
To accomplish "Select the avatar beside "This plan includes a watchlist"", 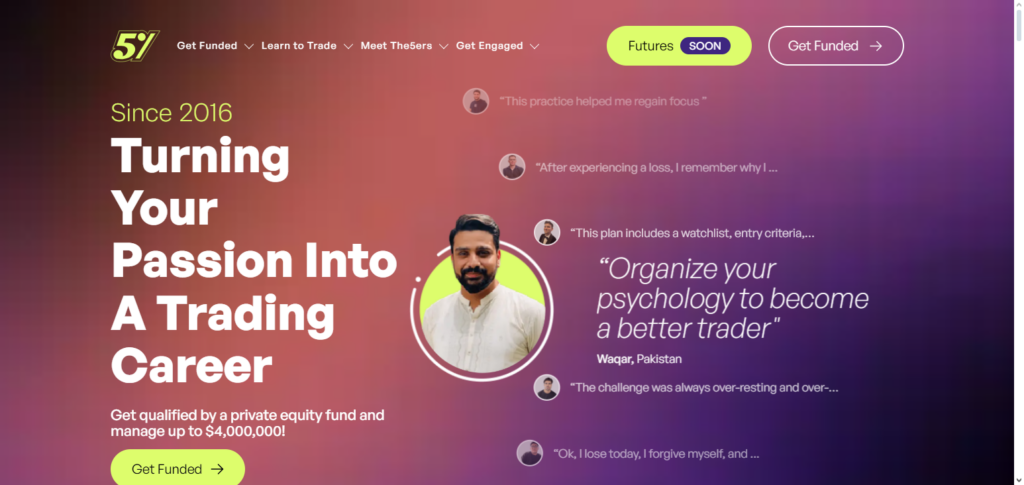I will [547, 232].
